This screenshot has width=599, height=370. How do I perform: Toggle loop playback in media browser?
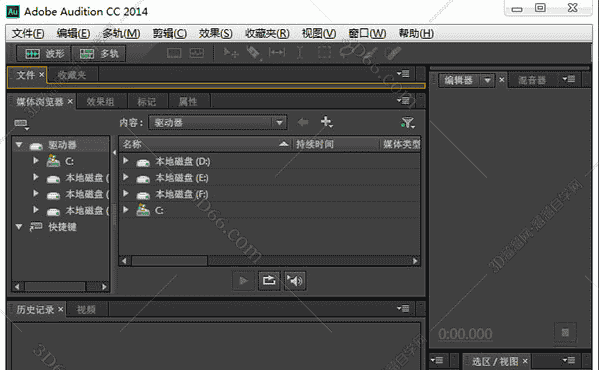coord(269,281)
